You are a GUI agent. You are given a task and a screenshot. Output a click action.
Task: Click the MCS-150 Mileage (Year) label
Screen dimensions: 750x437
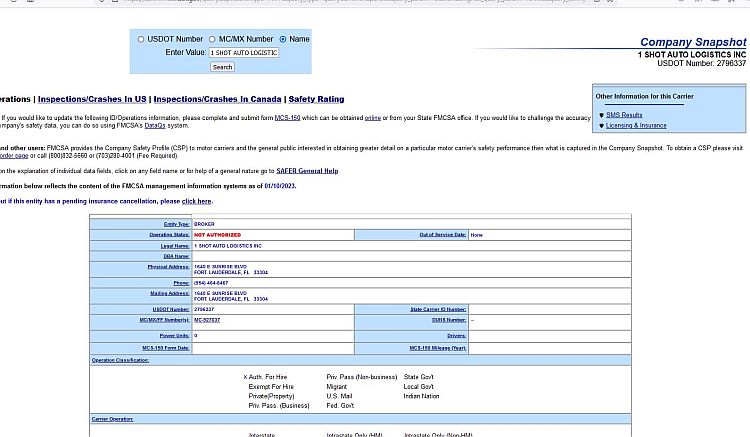pos(438,348)
